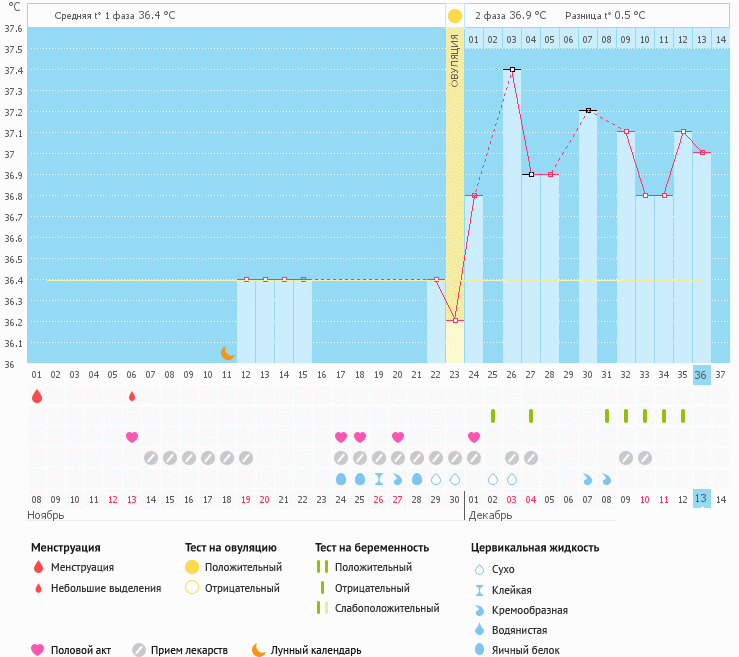Click the creamy fluid icon on December 07
Screen dimensions: 739x657
click(x=588, y=479)
